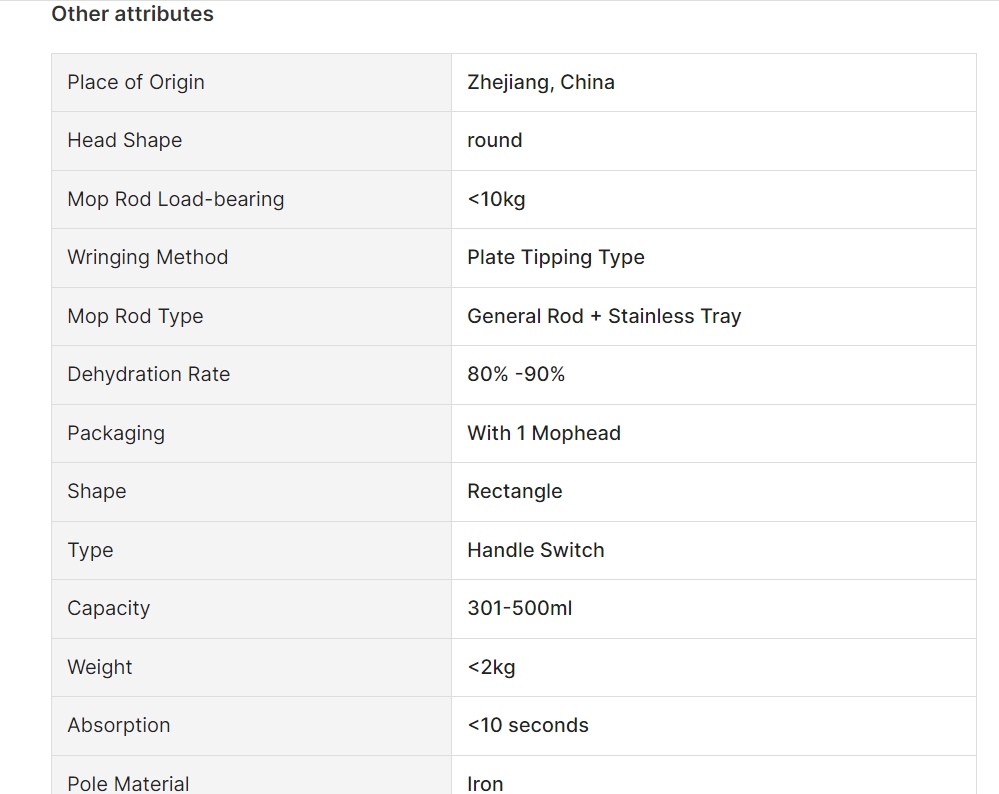This screenshot has width=999, height=794.
Task: Click the "With 1 Mophead" value
Action: [x=544, y=433]
